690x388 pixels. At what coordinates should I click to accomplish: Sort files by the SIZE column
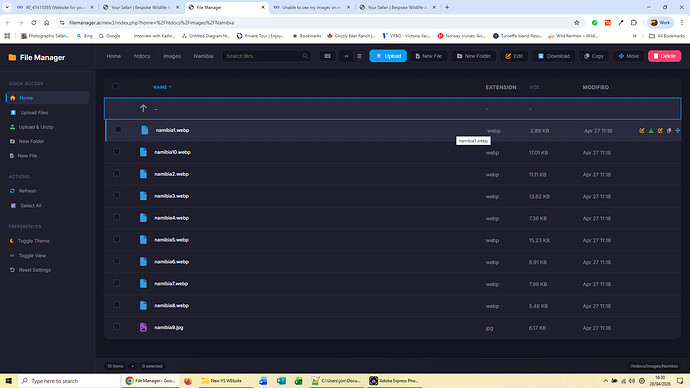[x=535, y=87]
